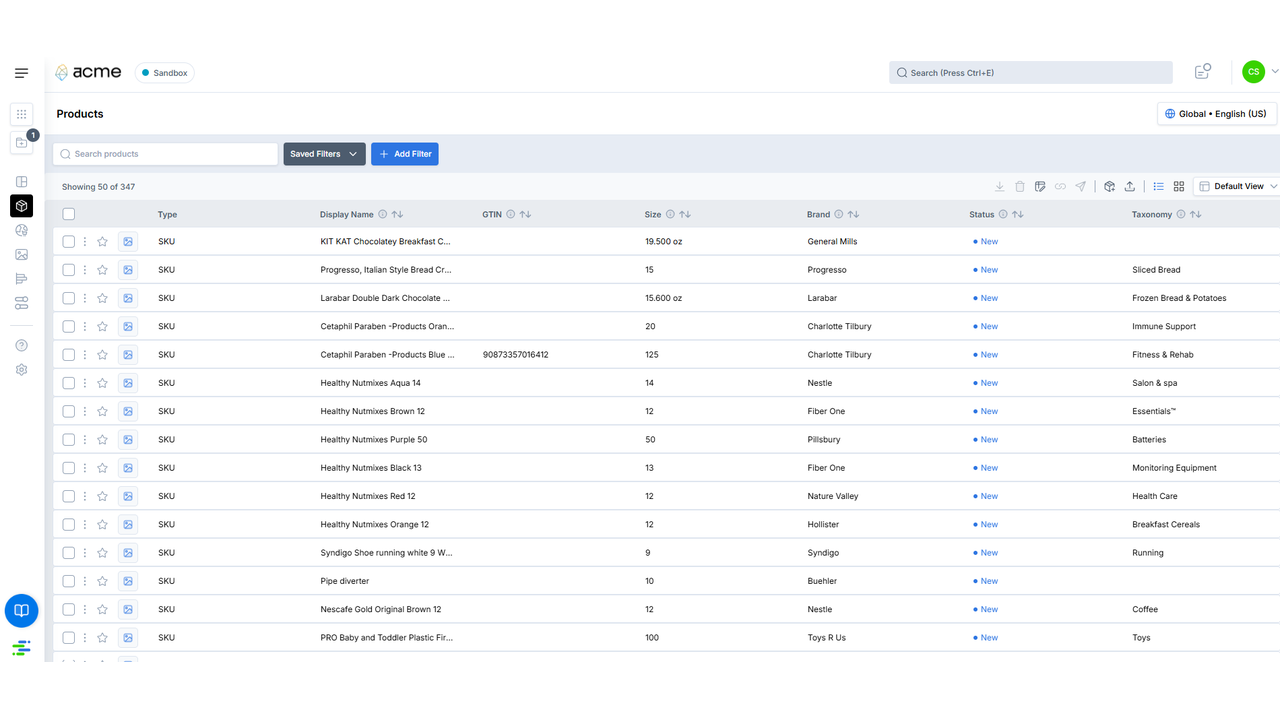The image size is (1280, 720).
Task: Sort by GTIN column arrows
Action: tap(525, 215)
